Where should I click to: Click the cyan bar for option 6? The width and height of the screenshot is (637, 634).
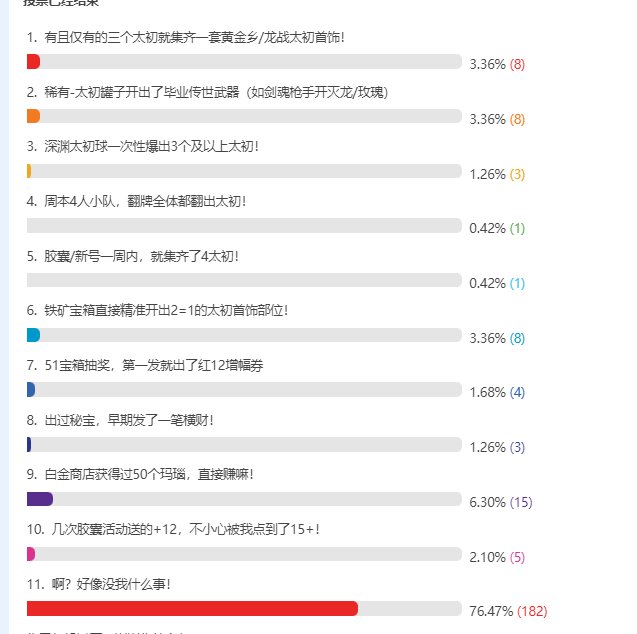[33, 335]
